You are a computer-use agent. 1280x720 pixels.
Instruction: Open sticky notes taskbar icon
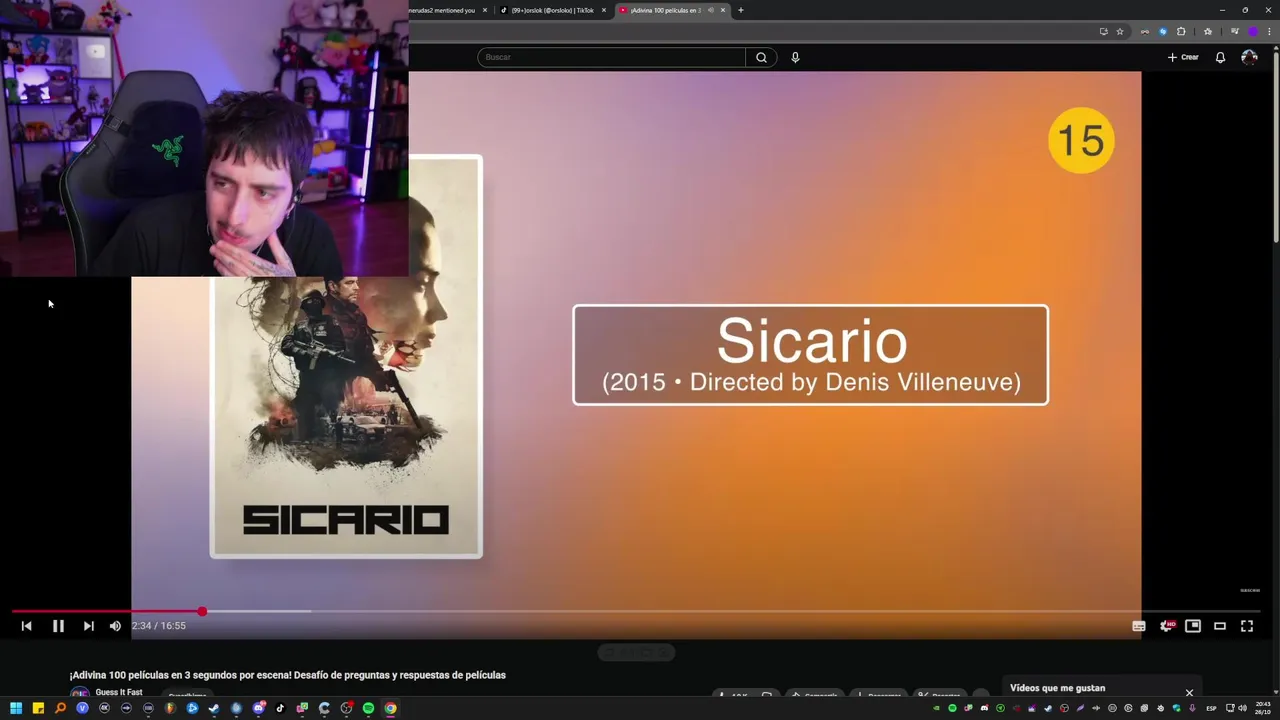coord(38,708)
